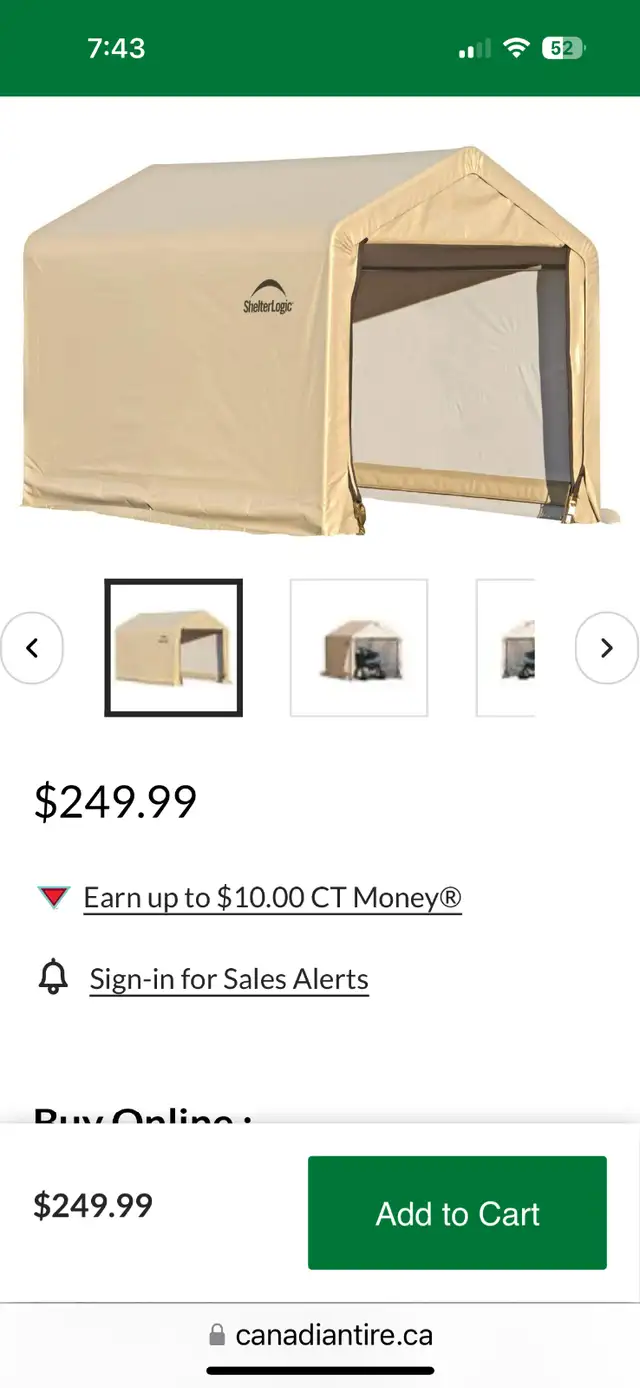Select the first empty shelter thumbnail
This screenshot has height=1388, width=640.
coord(174,648)
